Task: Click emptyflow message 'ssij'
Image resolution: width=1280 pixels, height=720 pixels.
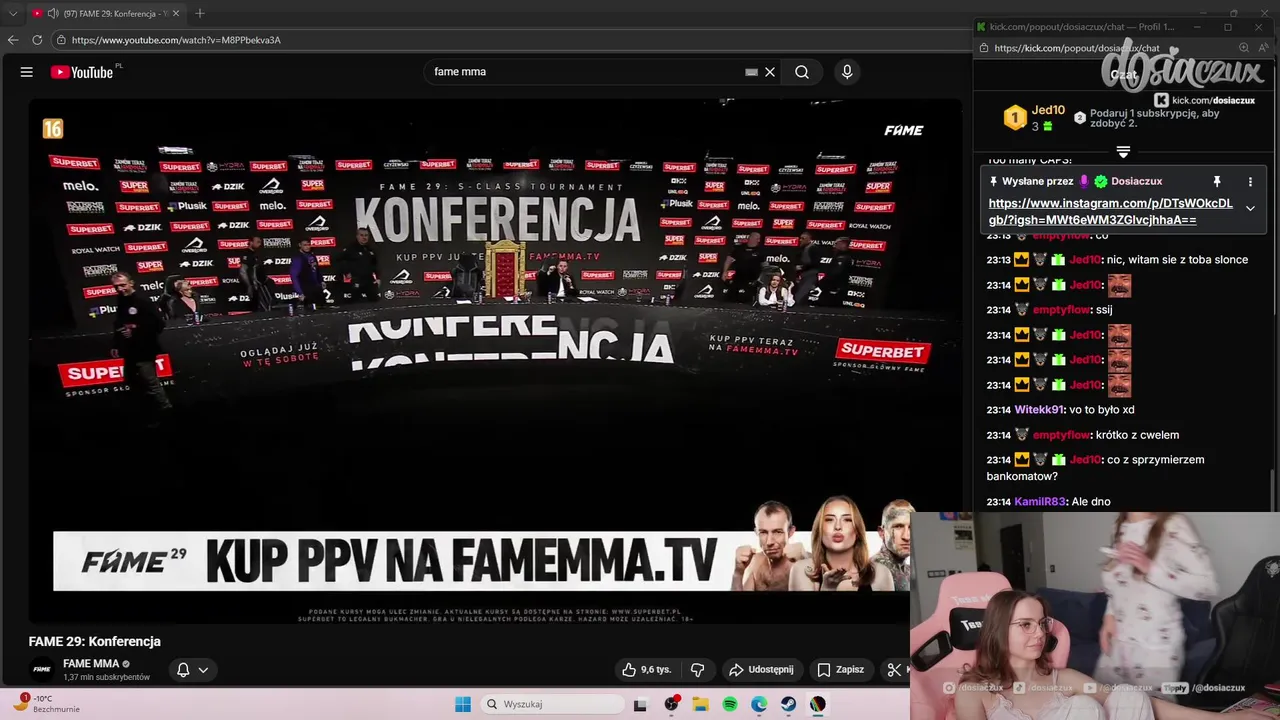Action: [1104, 310]
